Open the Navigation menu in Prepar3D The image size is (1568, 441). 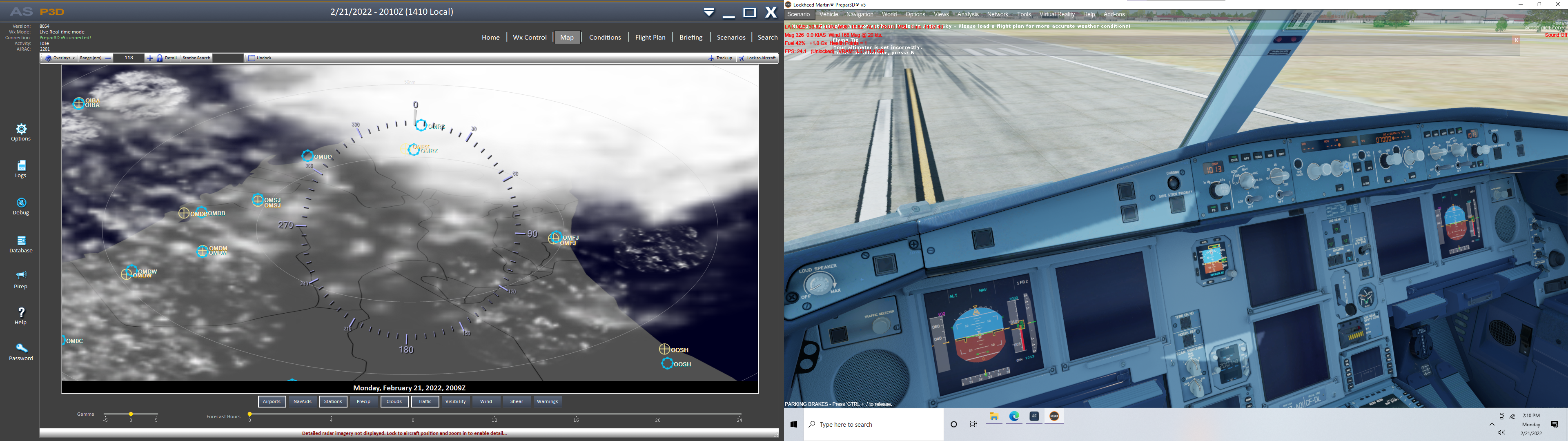click(x=860, y=15)
